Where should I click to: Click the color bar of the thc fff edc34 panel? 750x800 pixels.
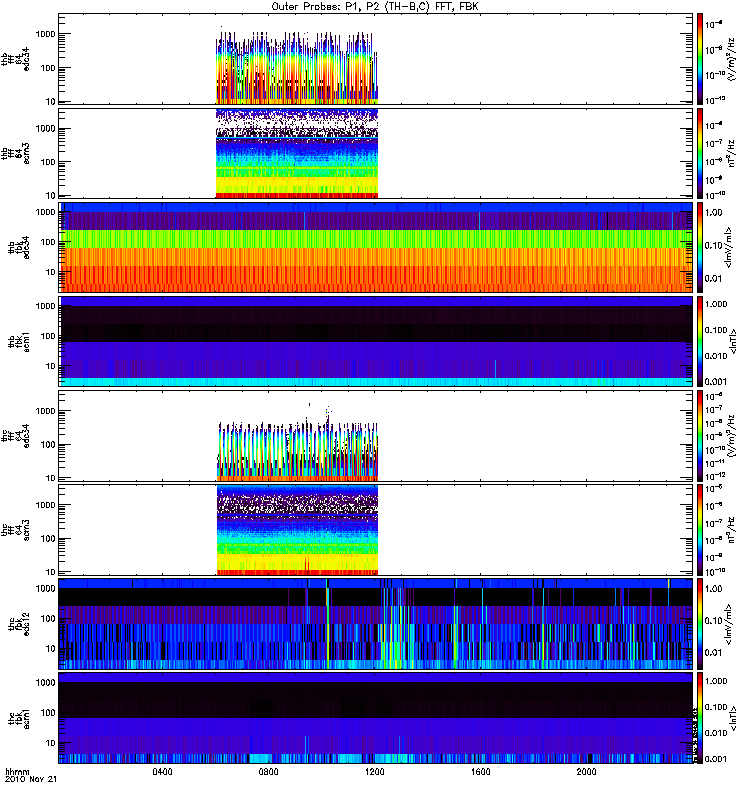pyautogui.click(x=700, y=436)
